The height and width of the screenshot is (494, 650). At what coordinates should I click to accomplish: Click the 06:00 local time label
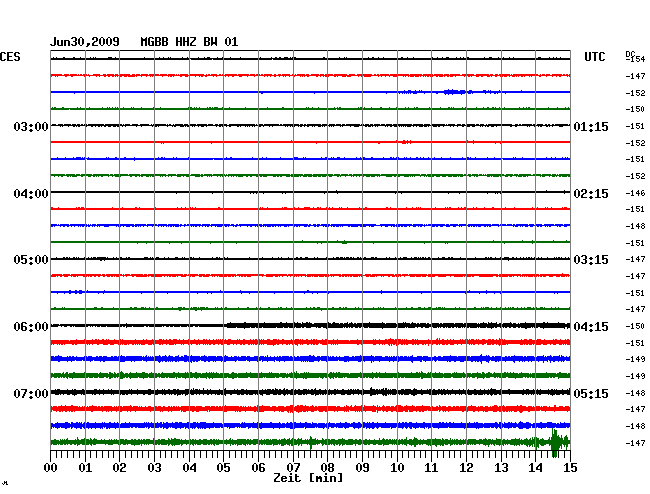click(x=31, y=327)
